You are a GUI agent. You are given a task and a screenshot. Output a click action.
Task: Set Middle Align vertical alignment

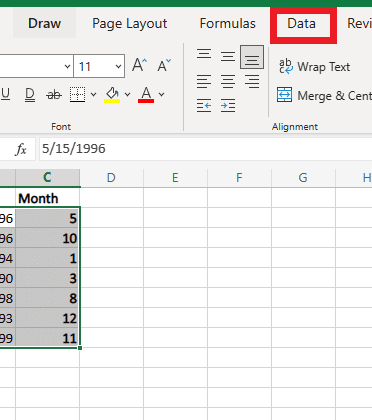[x=228, y=56]
